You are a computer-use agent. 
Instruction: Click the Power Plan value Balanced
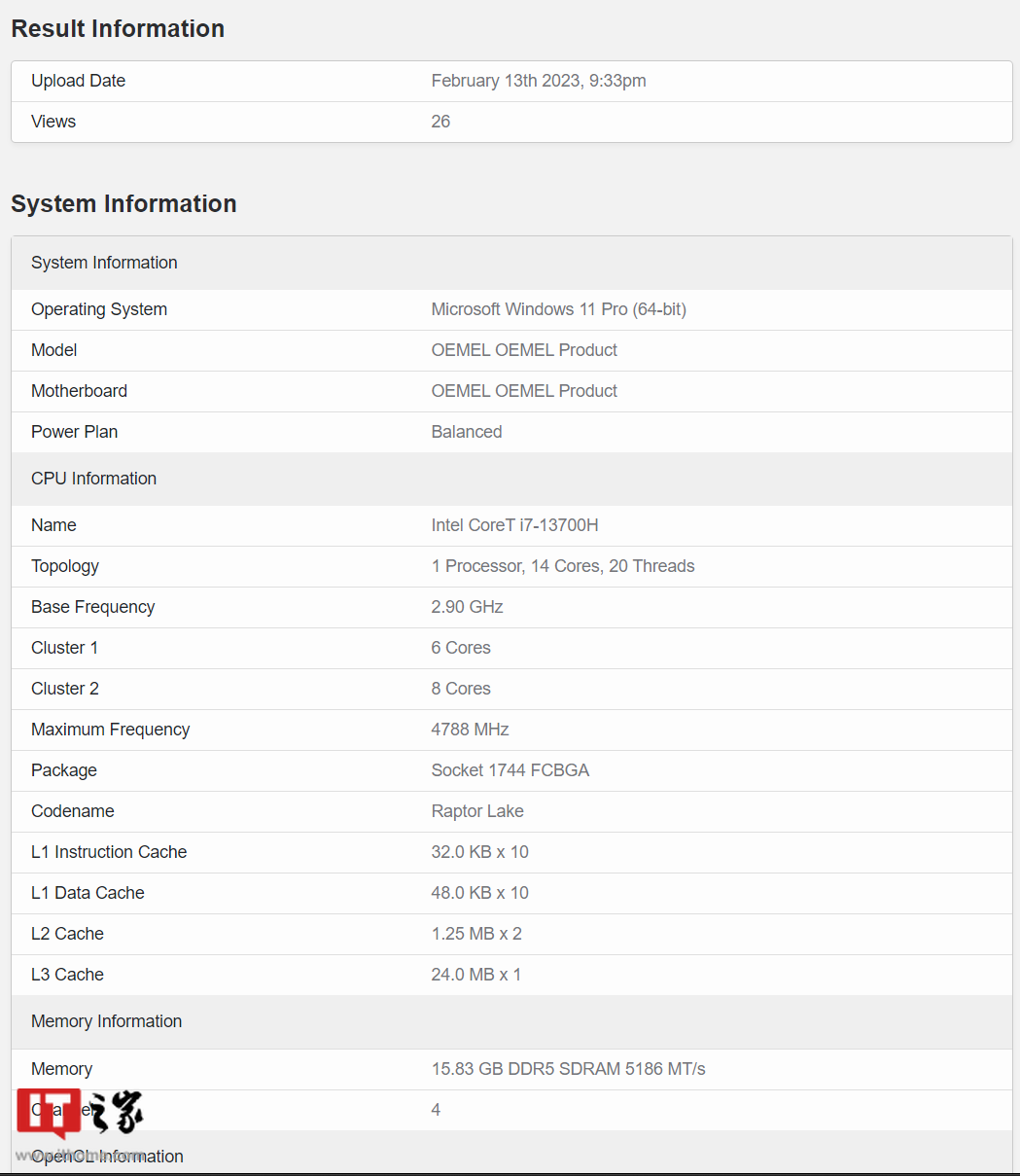[467, 432]
